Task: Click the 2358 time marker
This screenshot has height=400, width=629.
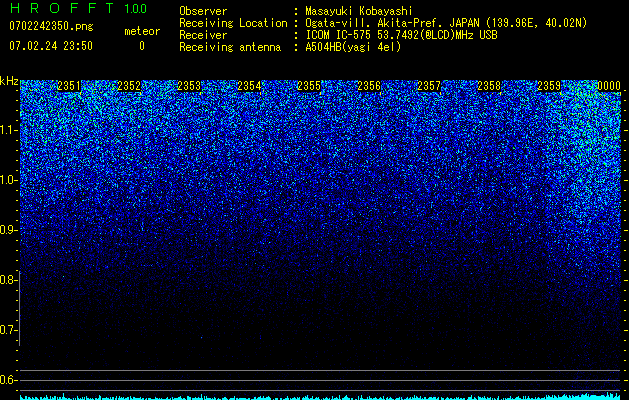Action: coord(489,86)
